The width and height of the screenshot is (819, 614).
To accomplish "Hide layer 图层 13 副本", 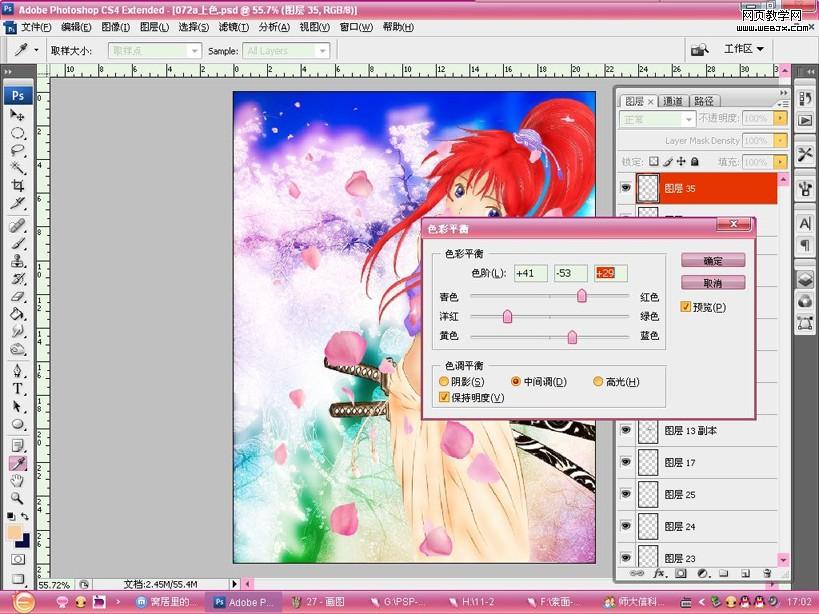I will (x=625, y=430).
